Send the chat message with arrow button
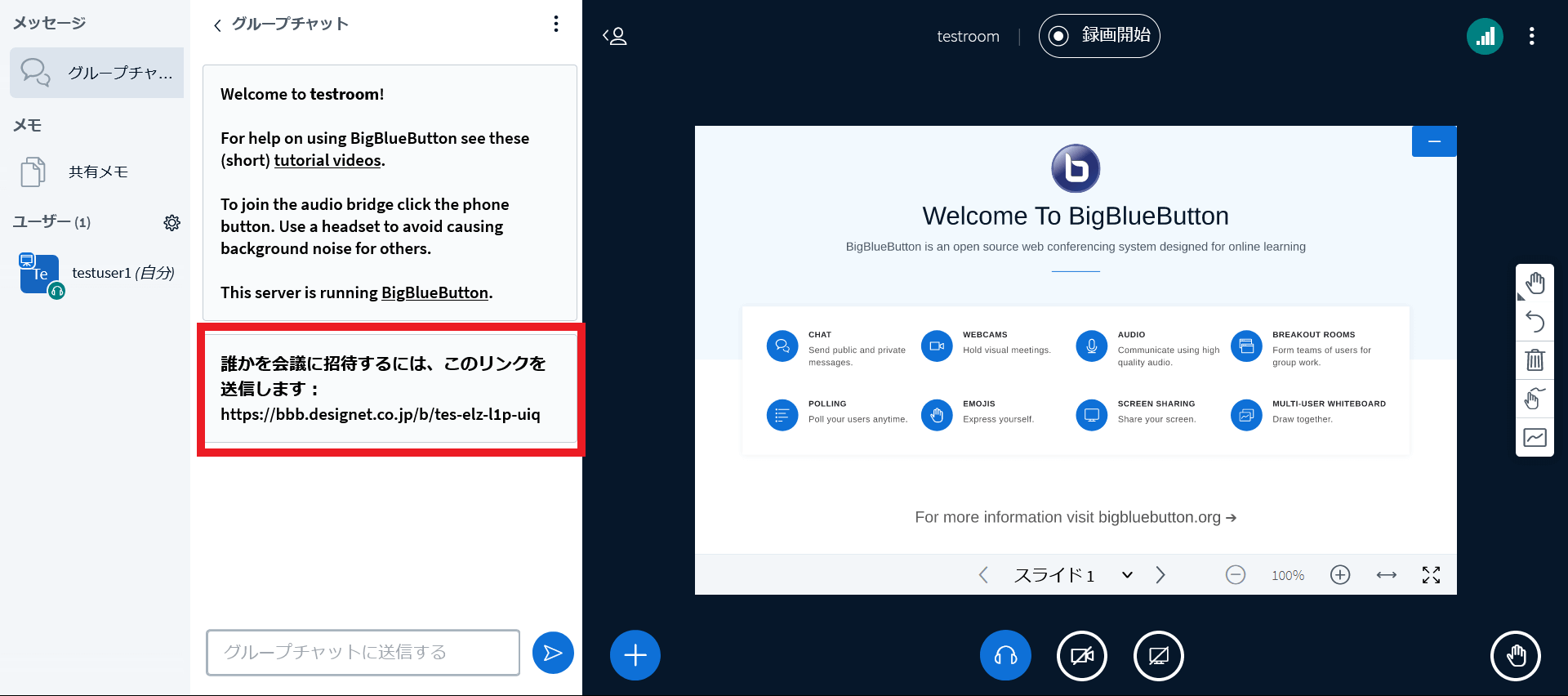The width and height of the screenshot is (1568, 696). coord(553,653)
